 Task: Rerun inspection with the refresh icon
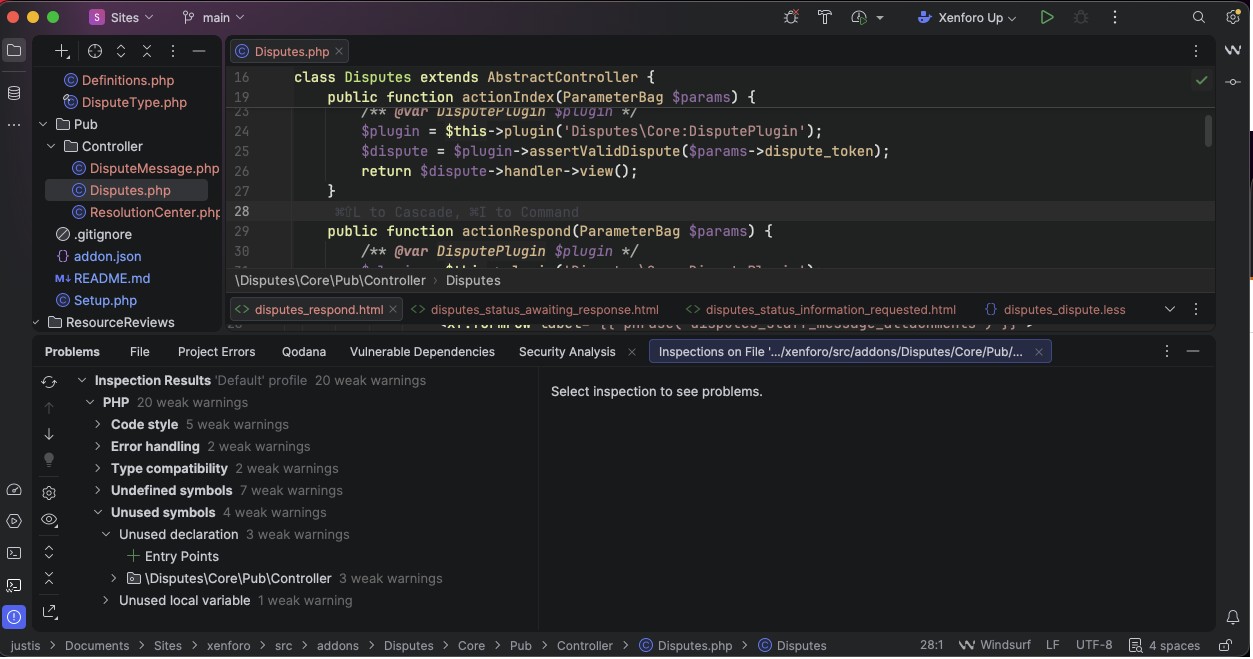(49, 382)
